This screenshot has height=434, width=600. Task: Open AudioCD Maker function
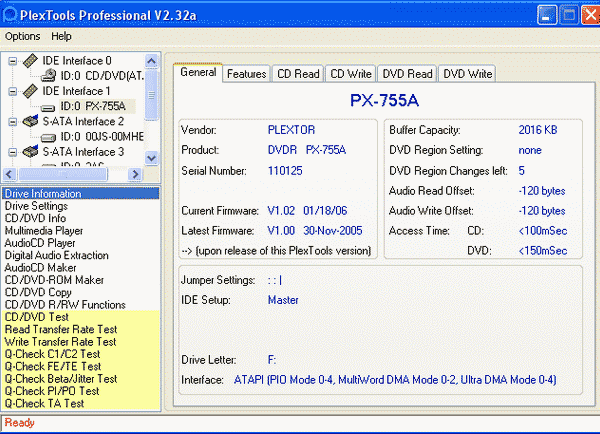81,268
